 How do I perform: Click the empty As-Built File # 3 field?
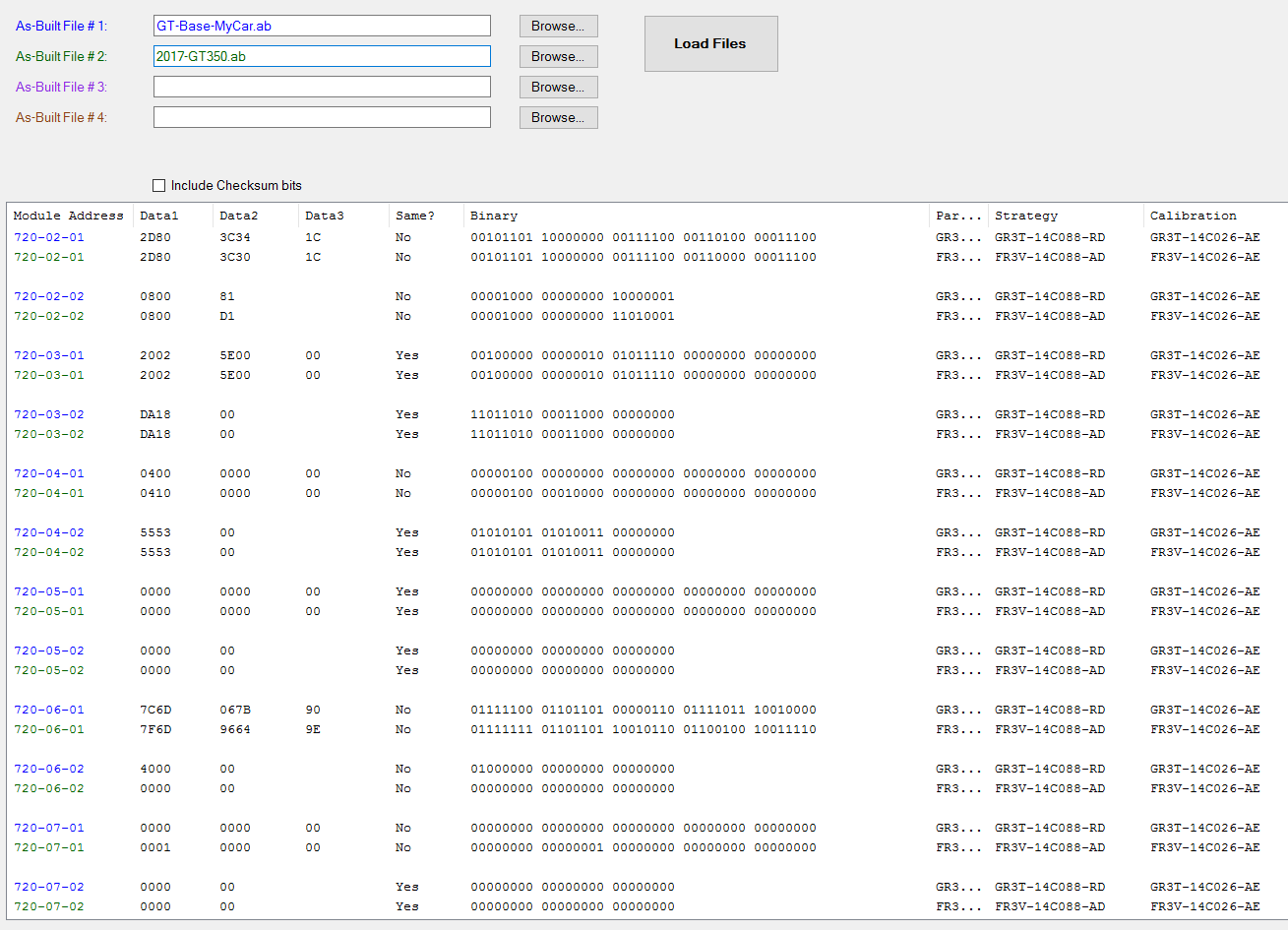point(322,87)
